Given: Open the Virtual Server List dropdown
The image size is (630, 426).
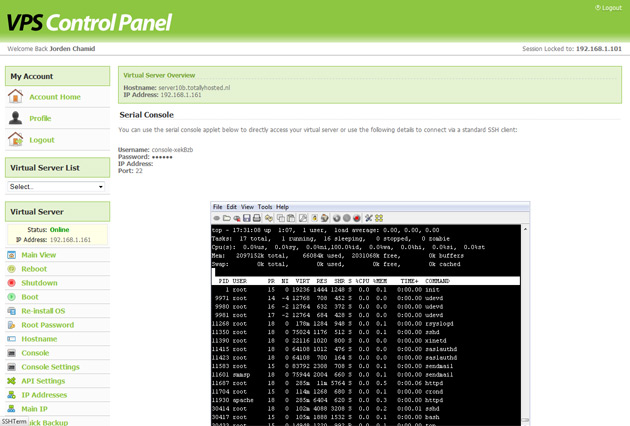Looking at the screenshot, I should point(56,187).
